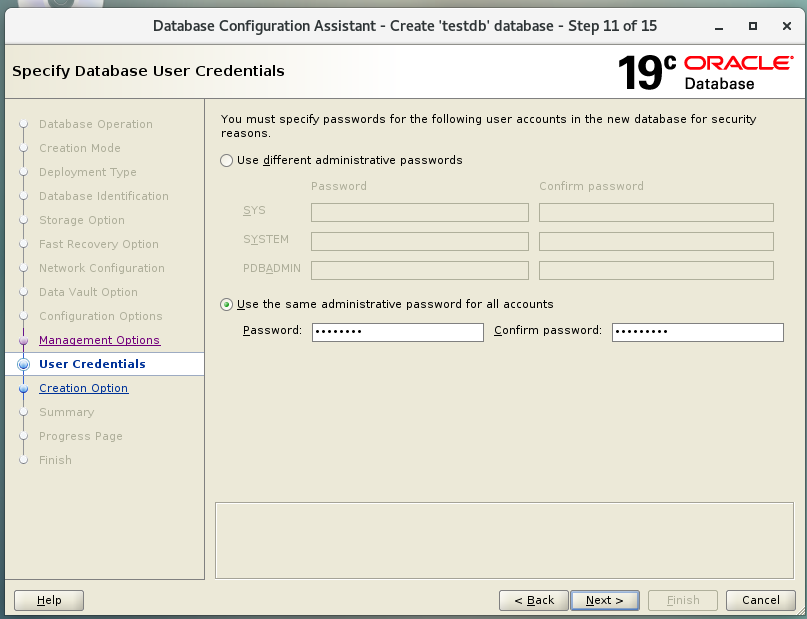Click the disabled Finish button
This screenshot has width=807, height=619.
[683, 600]
